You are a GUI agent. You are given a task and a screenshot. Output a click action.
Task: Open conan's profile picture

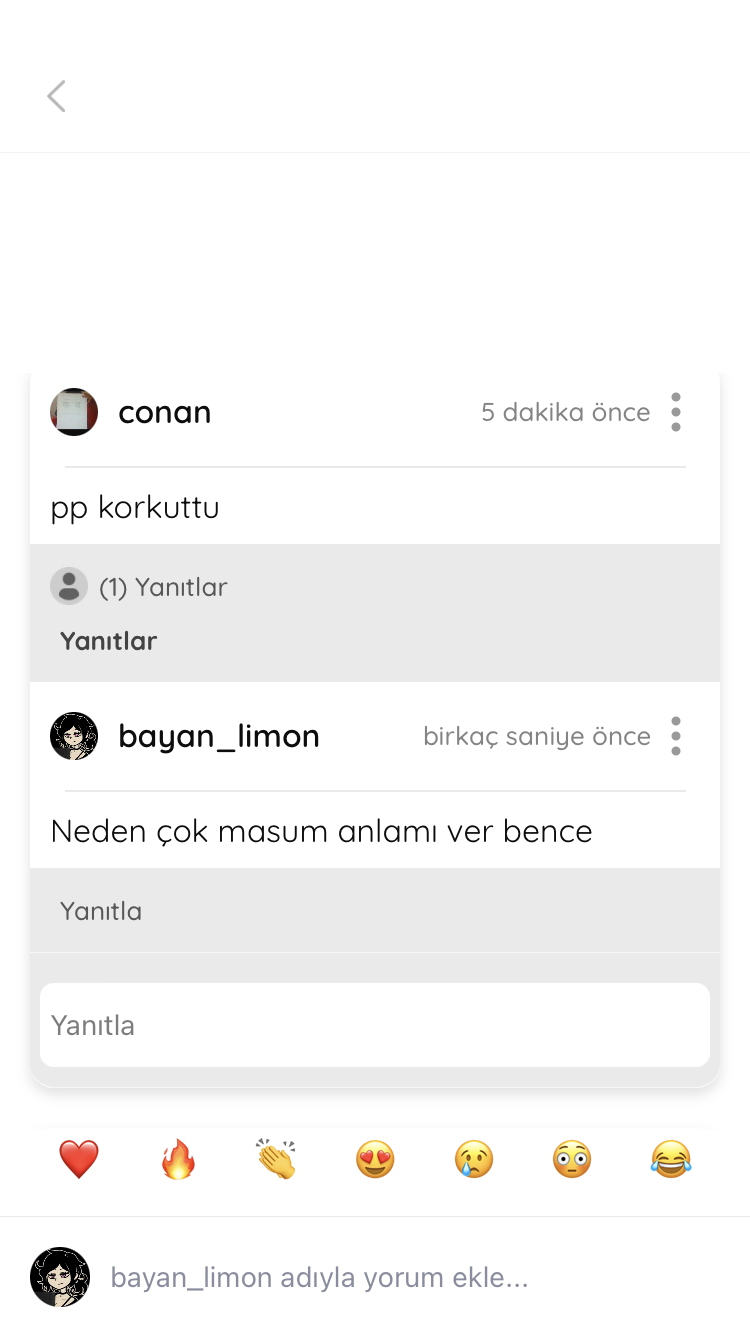(x=74, y=412)
